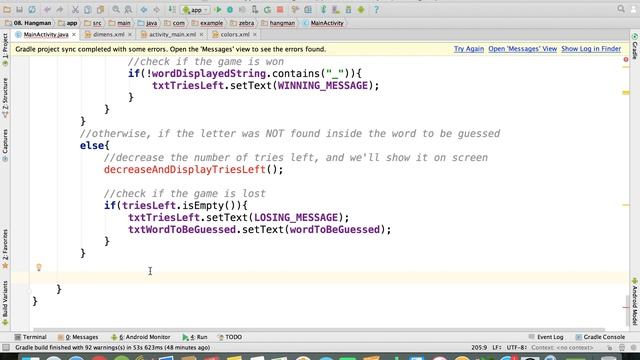Open the Gradle Console panel
Image resolution: width=640 pixels, height=360 pixels.
tap(600, 337)
